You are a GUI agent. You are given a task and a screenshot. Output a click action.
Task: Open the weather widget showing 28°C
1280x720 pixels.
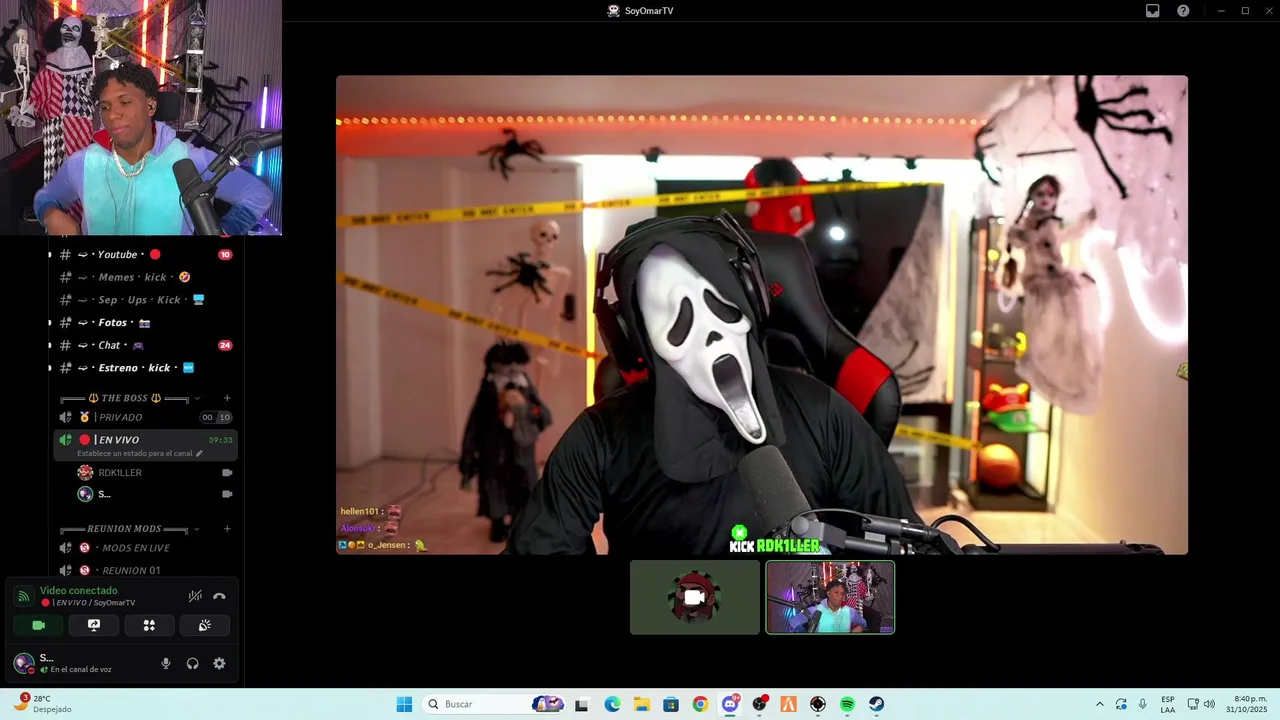pos(42,704)
